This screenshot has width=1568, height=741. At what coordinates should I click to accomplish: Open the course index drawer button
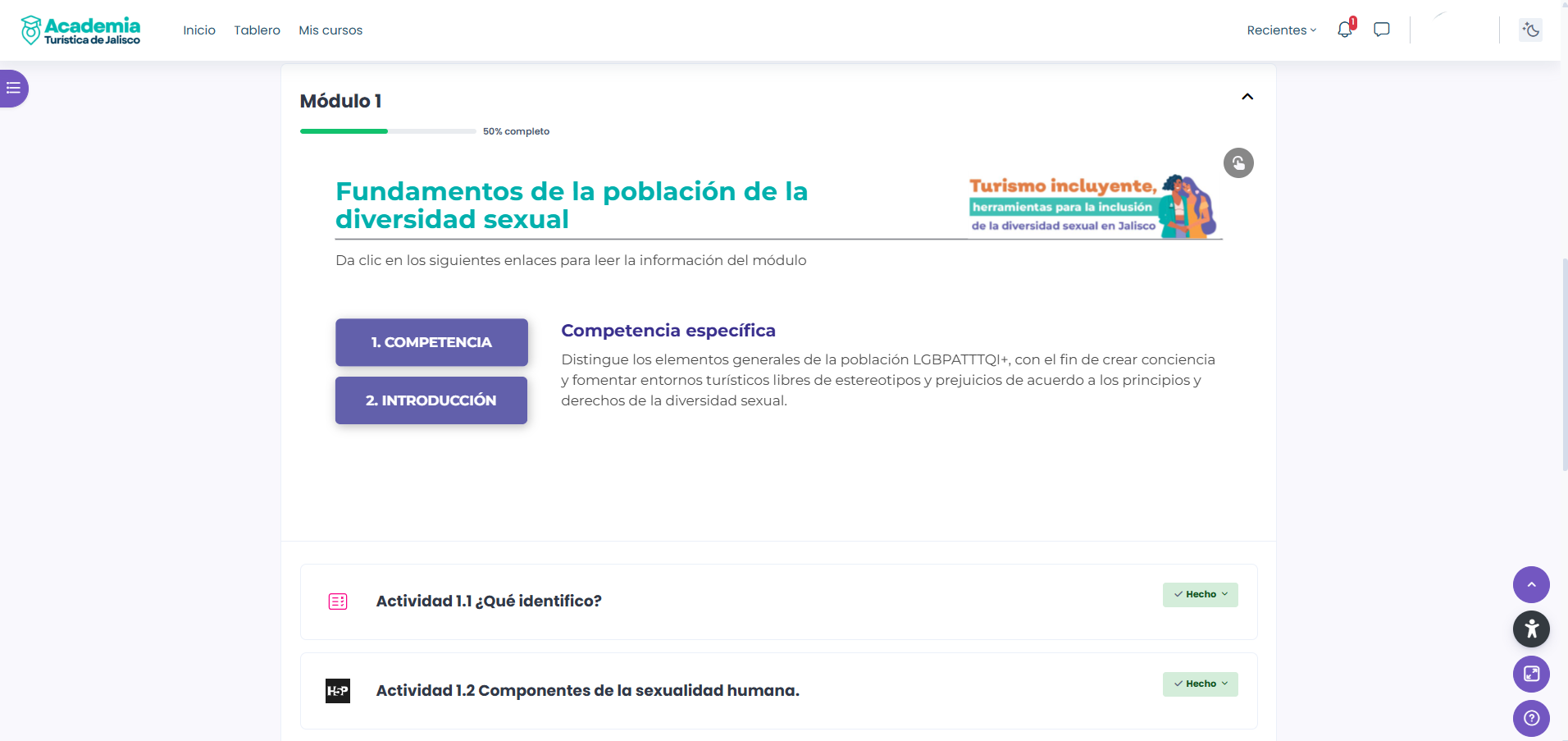(x=13, y=89)
